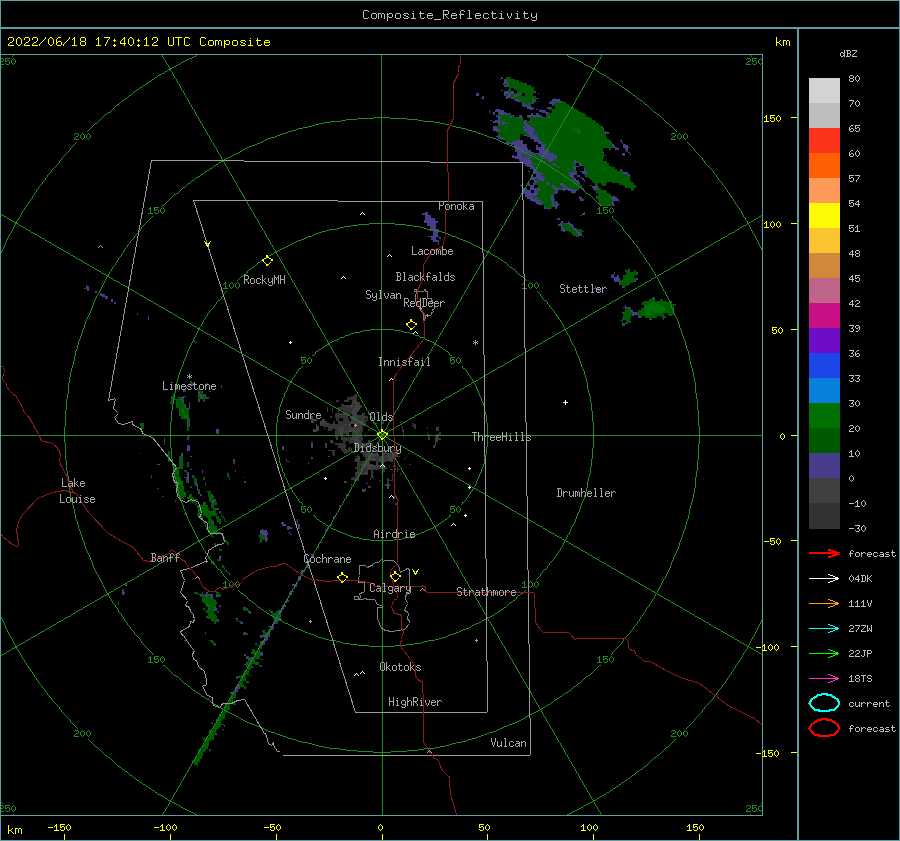
Task: Click the RockyMH label
Action: tap(264, 280)
